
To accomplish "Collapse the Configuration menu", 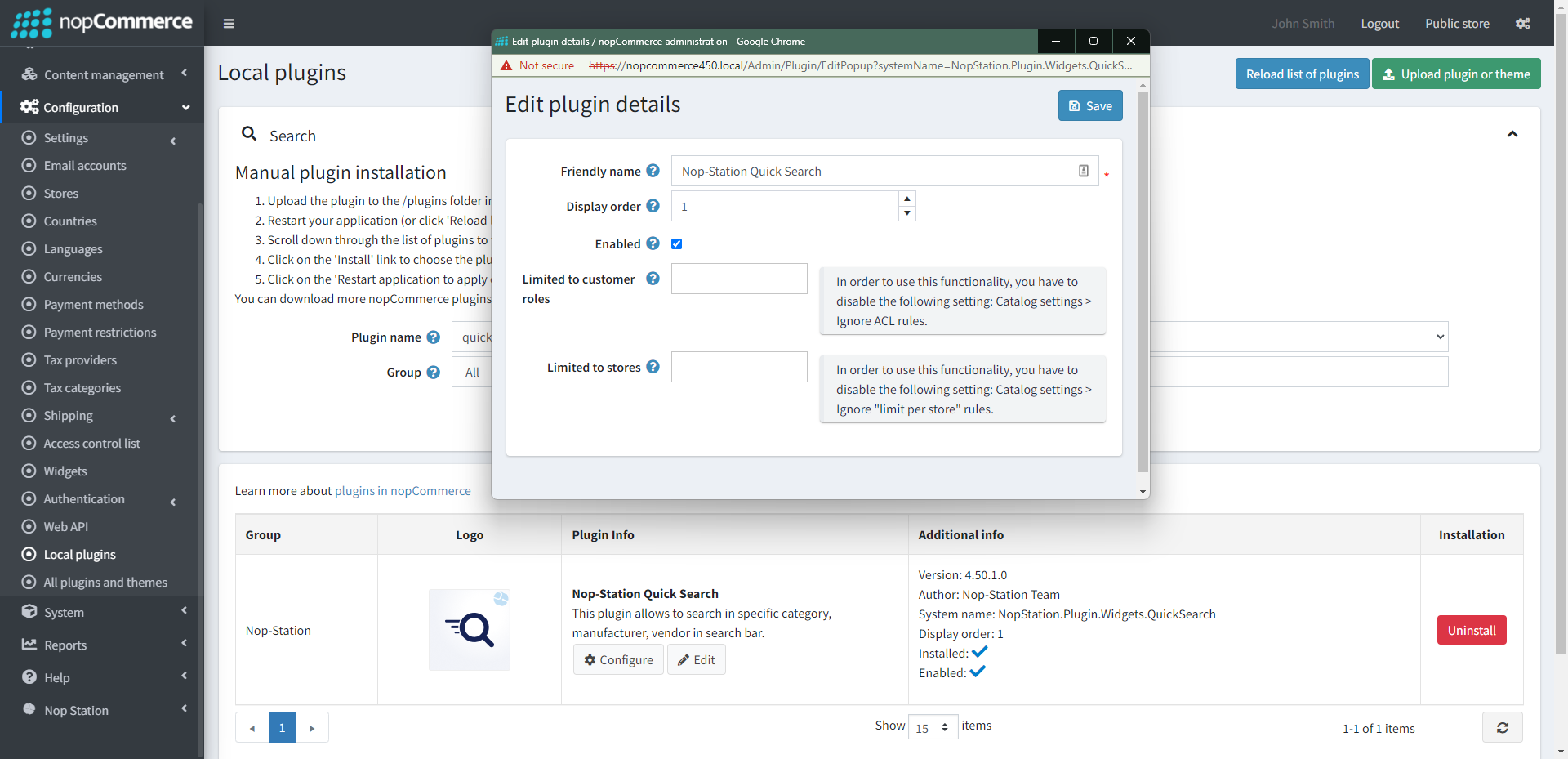I will [102, 107].
